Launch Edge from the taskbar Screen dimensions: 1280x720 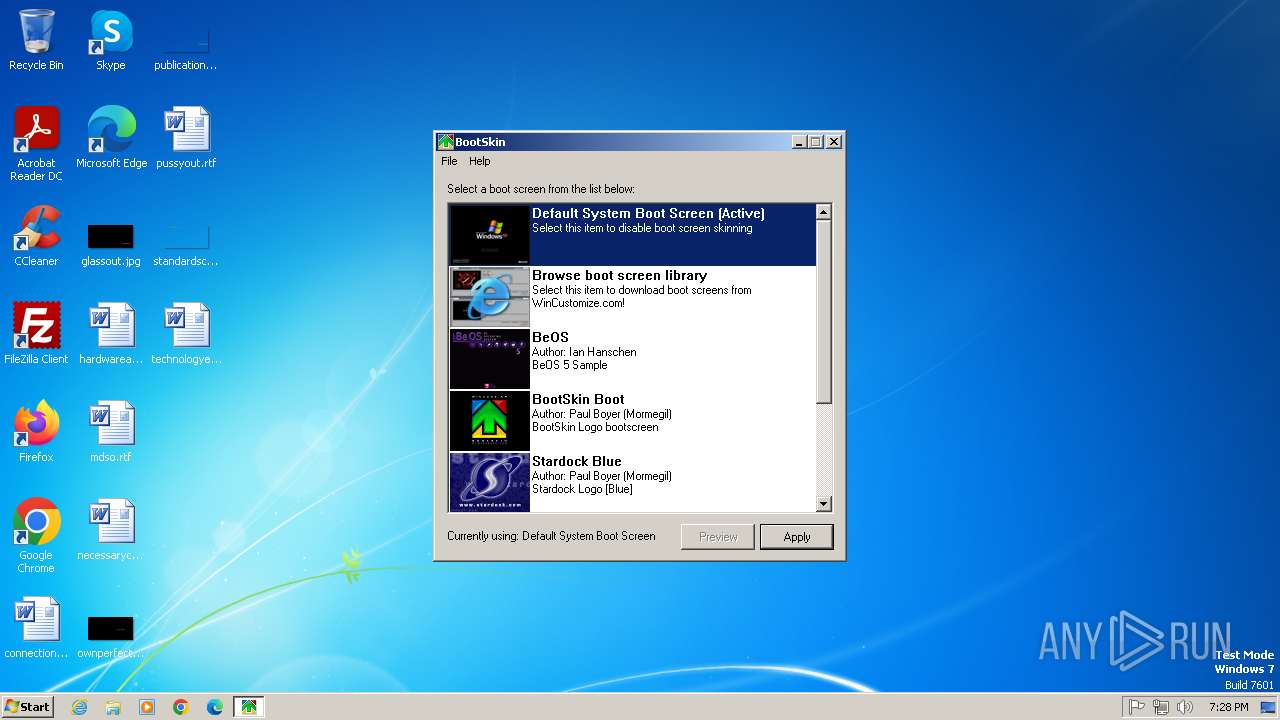[x=215, y=707]
